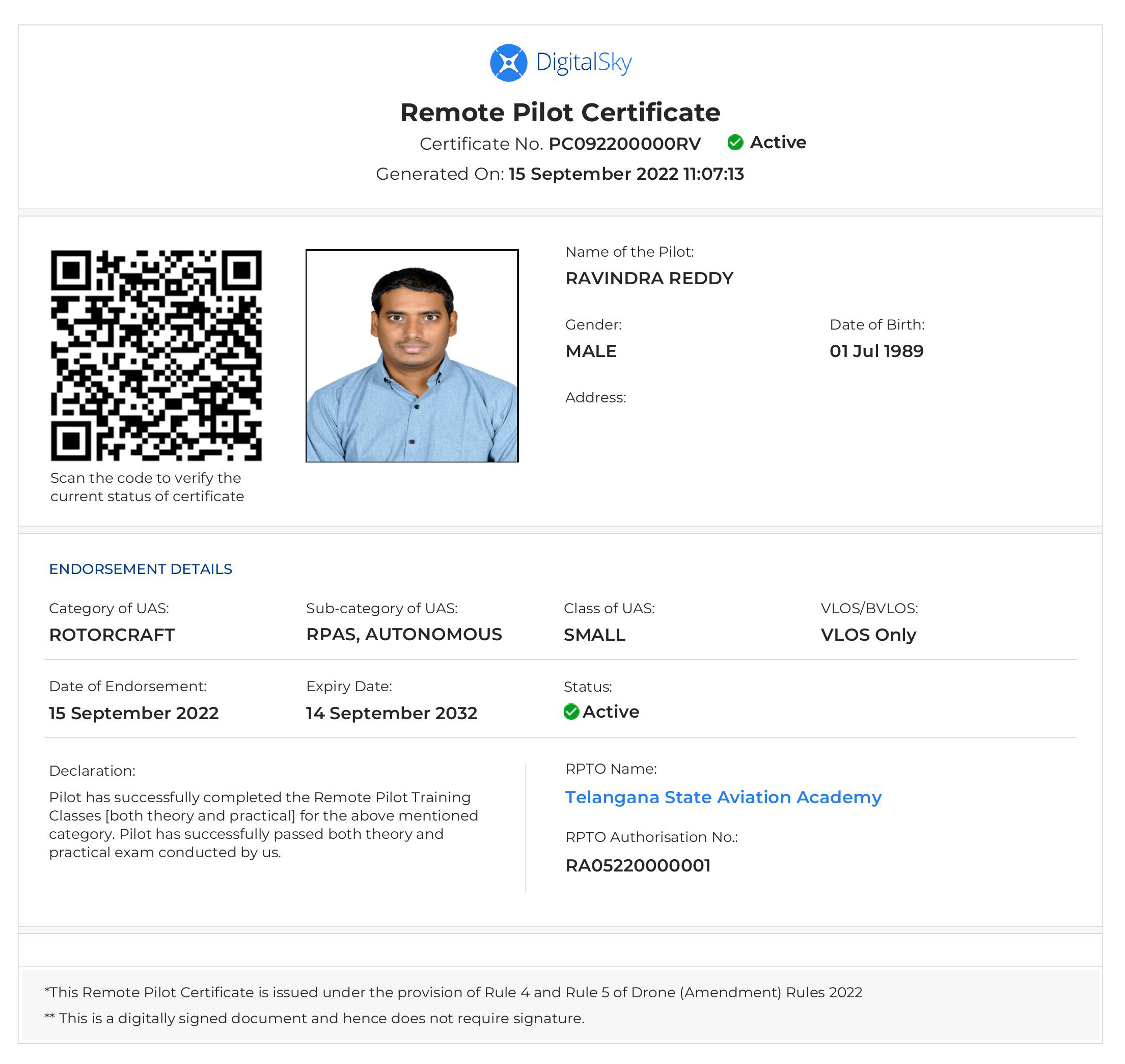
Task: Select category value ROTORCRAFT
Action: [x=112, y=635]
